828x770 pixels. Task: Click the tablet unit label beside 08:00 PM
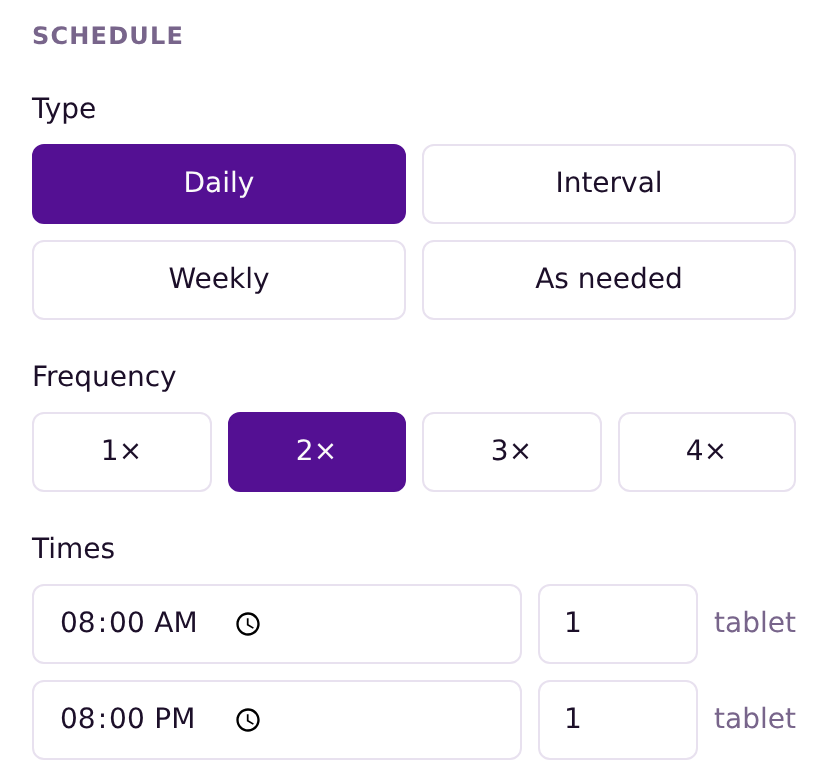(x=755, y=719)
